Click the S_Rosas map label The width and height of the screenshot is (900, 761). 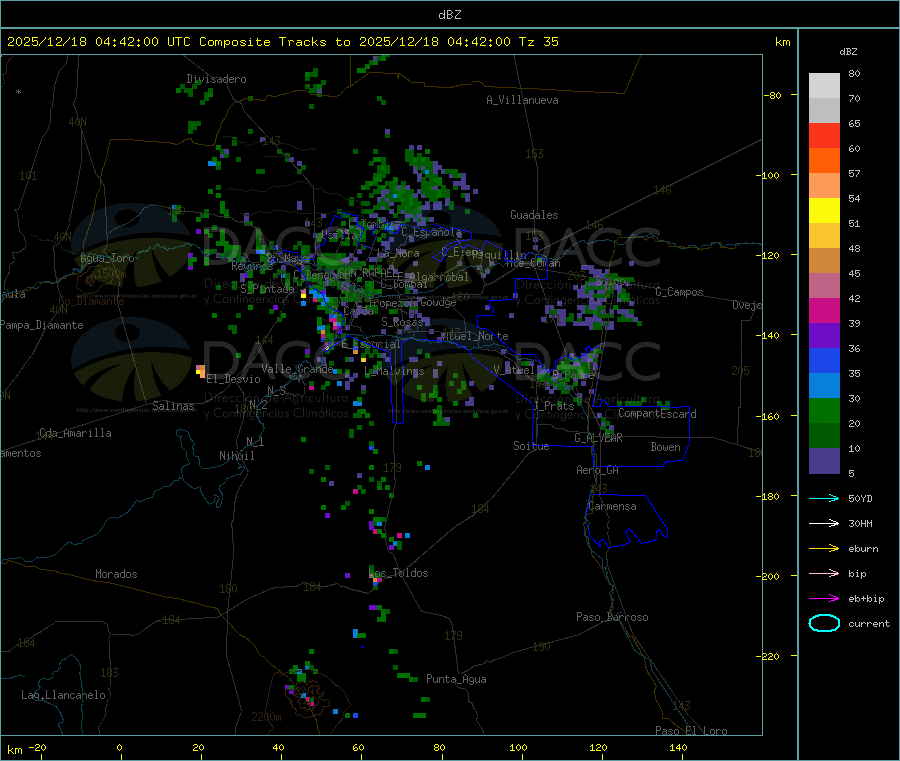(402, 322)
